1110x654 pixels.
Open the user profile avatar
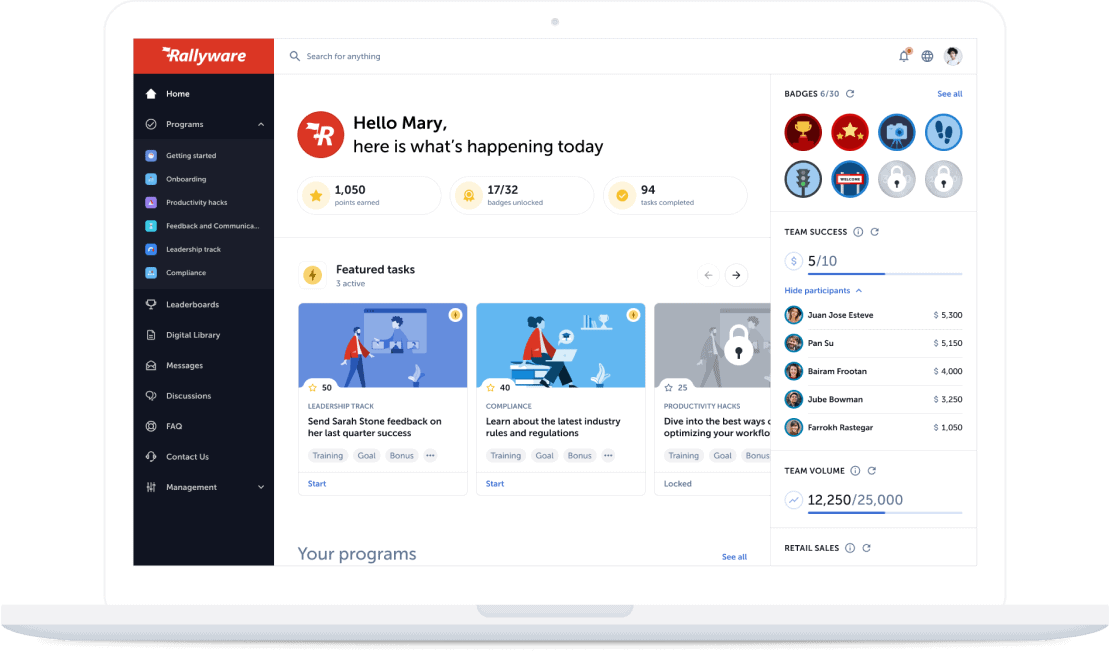click(x=953, y=56)
